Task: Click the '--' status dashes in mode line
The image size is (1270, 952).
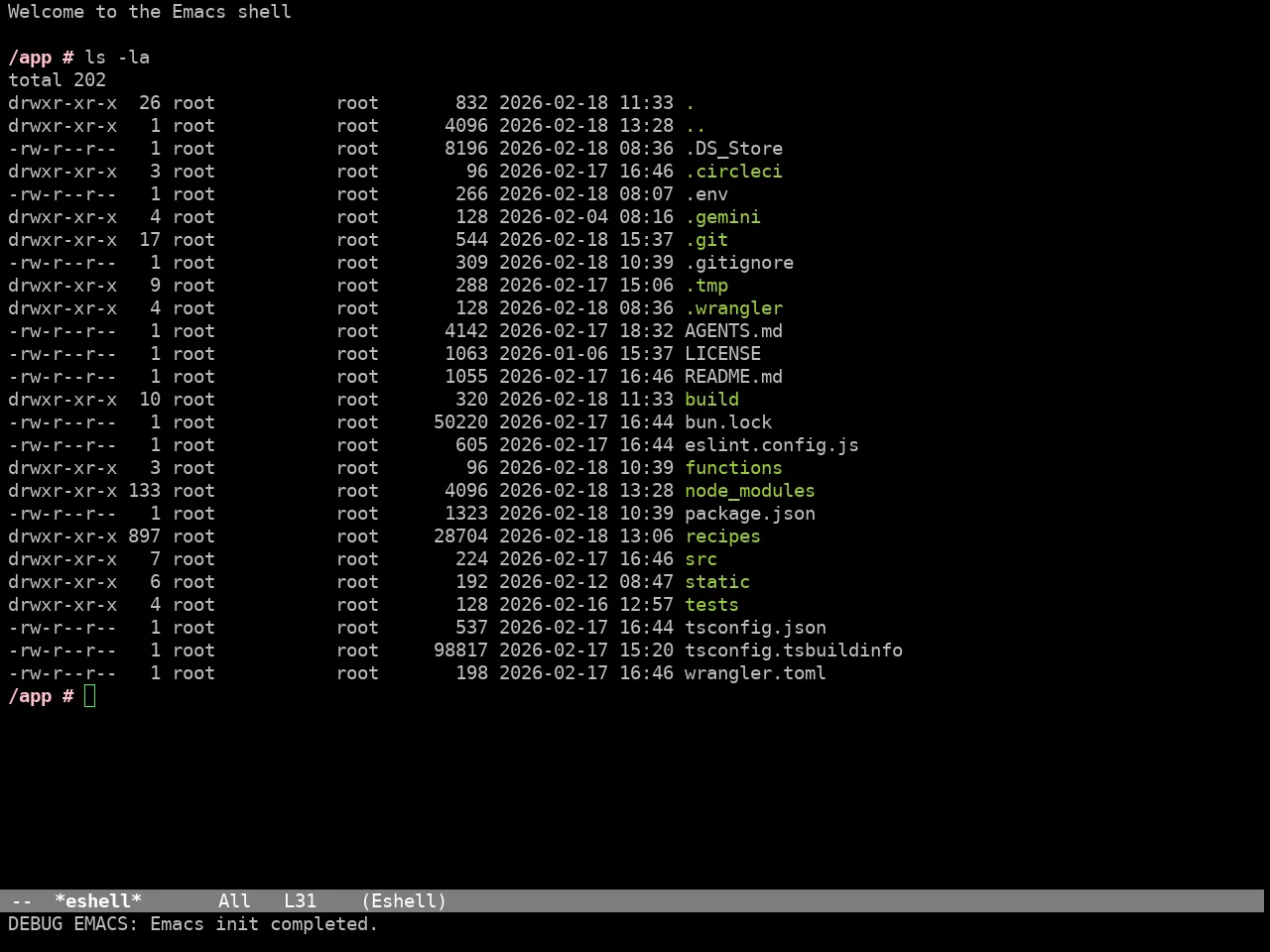Action: tap(22, 901)
